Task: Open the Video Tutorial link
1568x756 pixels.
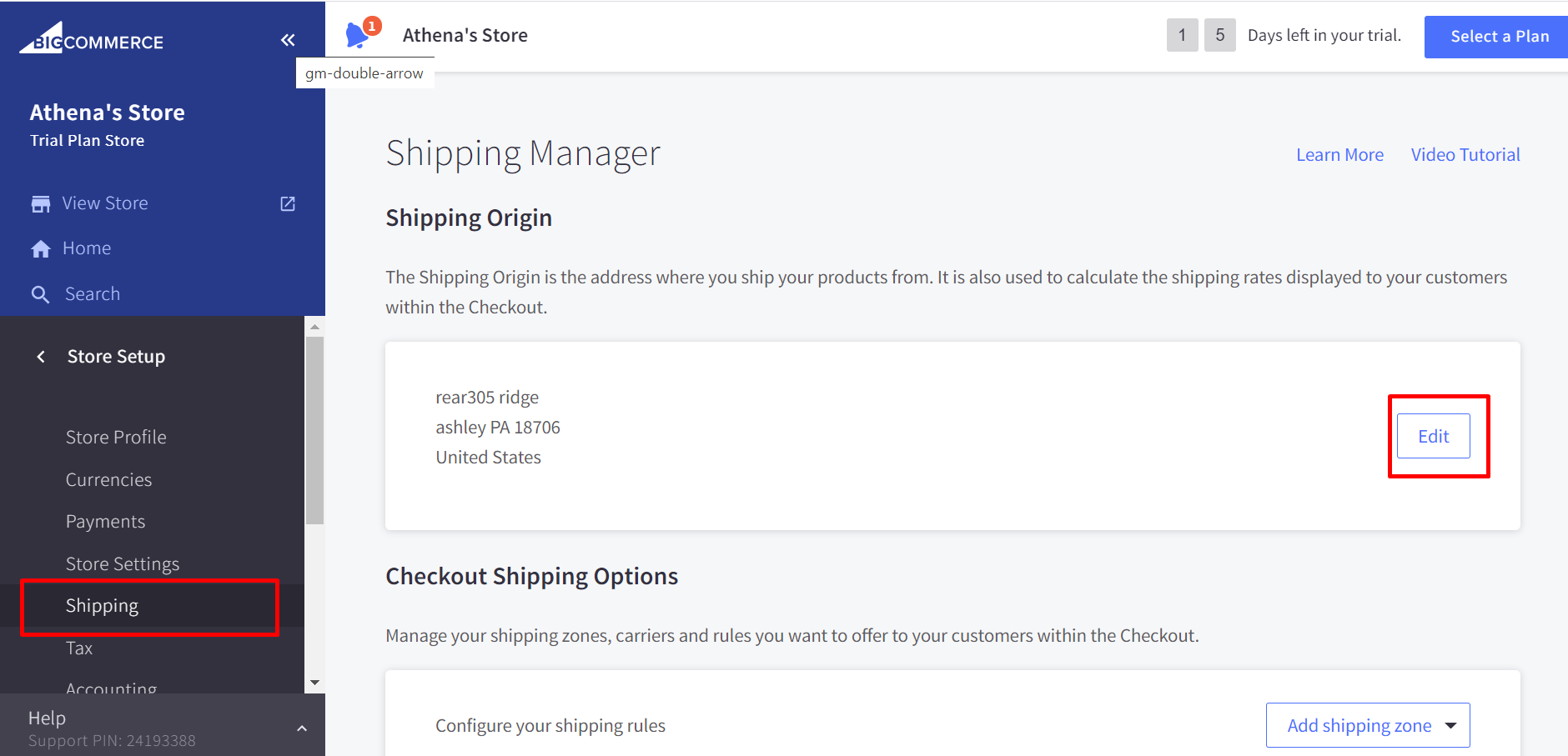Action: point(1465,155)
